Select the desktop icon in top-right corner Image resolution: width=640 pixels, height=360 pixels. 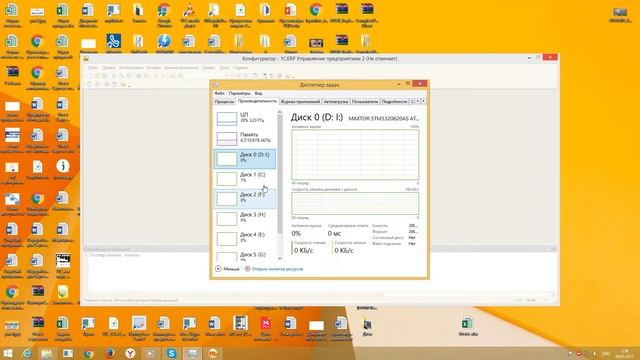click(x=620, y=15)
